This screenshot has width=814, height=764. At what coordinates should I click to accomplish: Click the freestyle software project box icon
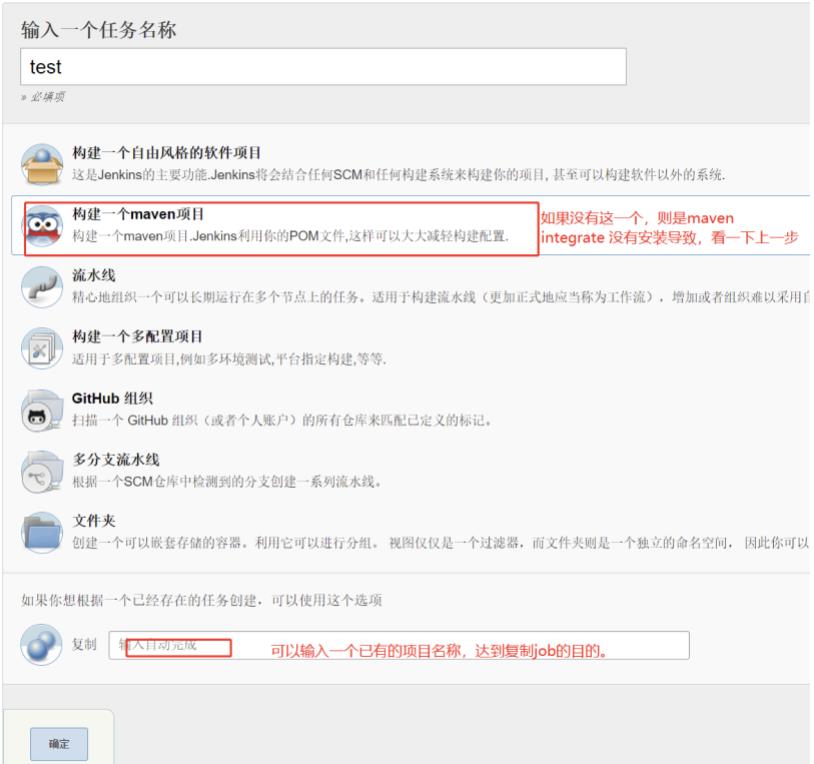coord(42,165)
